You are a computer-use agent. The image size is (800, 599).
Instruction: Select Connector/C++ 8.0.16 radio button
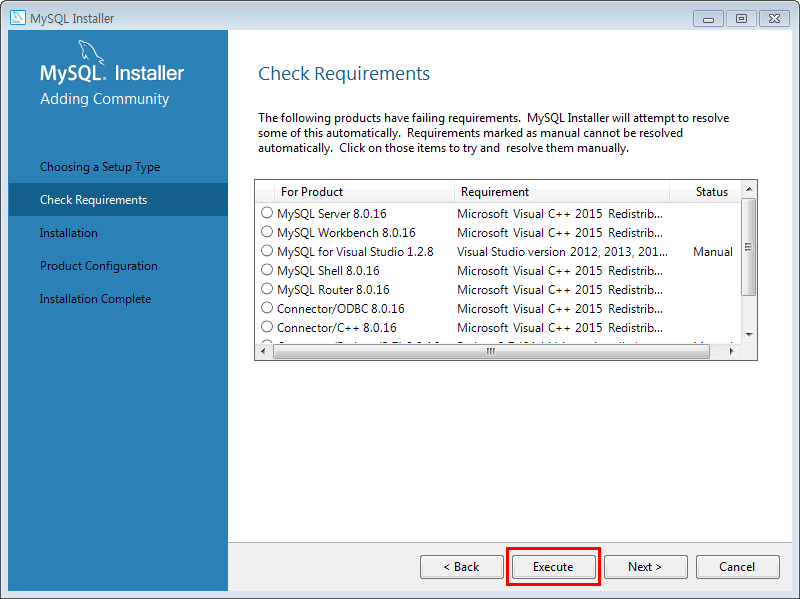pos(267,327)
